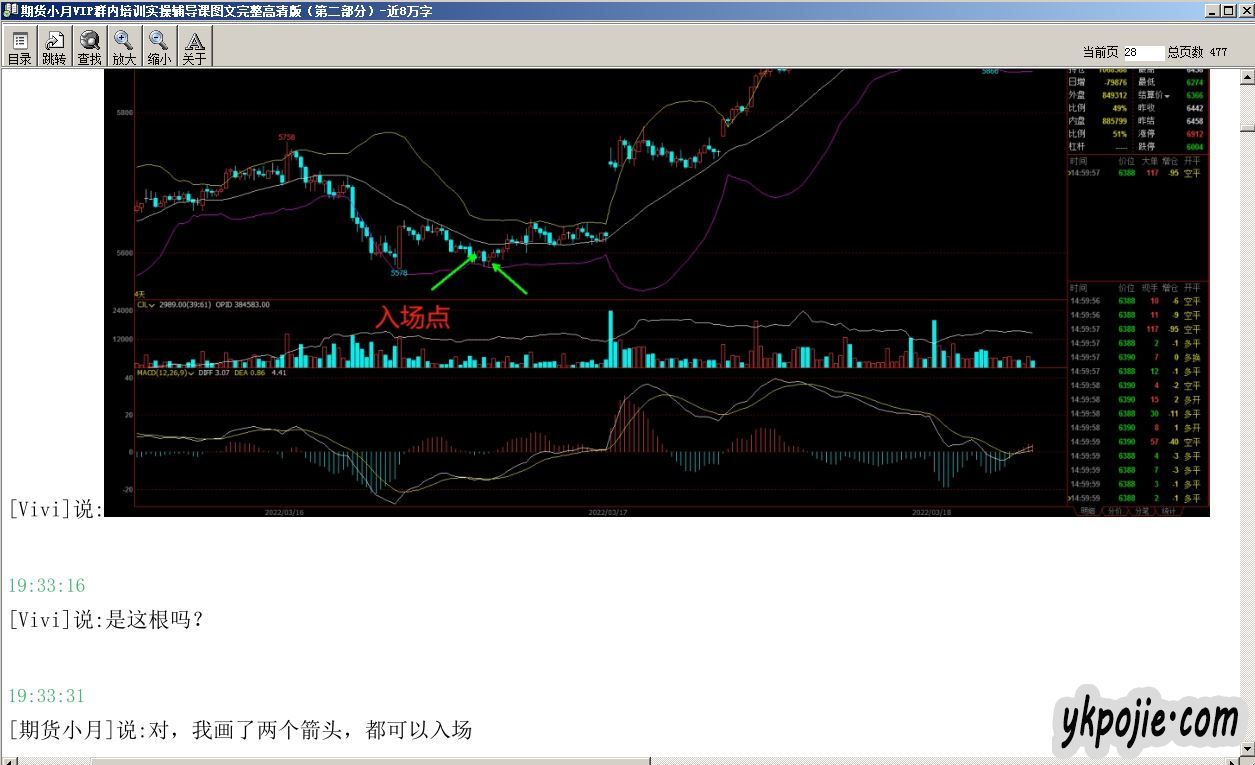Select the 分笔 tab
This screenshot has width=1255, height=765.
1141,511
